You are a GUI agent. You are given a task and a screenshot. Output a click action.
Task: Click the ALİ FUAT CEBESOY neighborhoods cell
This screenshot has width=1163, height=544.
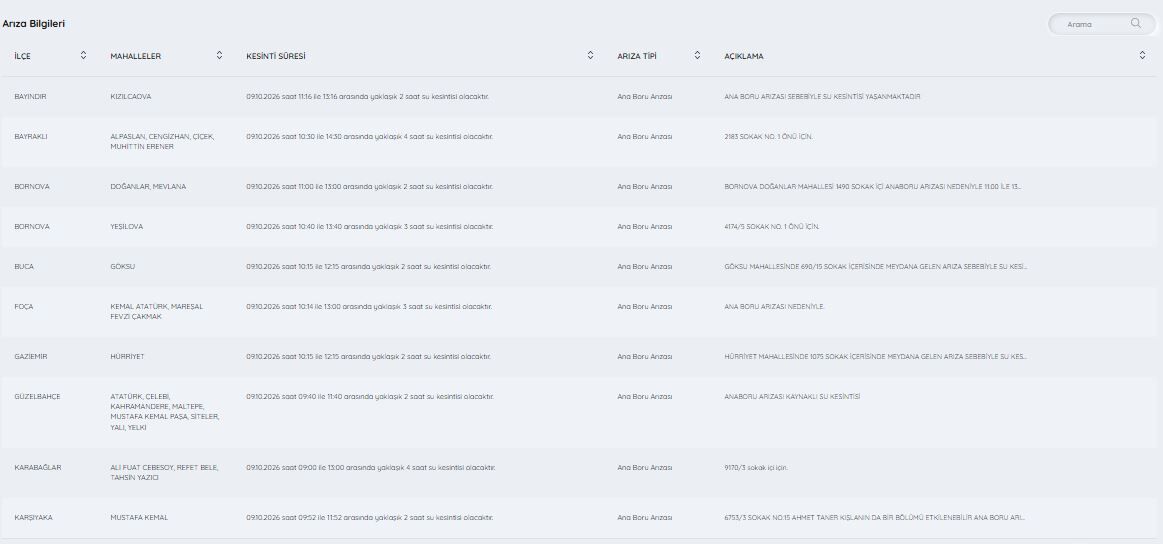coord(165,473)
